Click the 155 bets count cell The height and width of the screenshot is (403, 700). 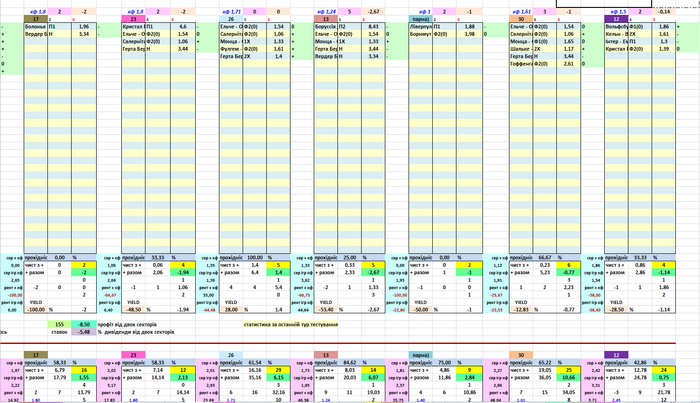point(59,324)
